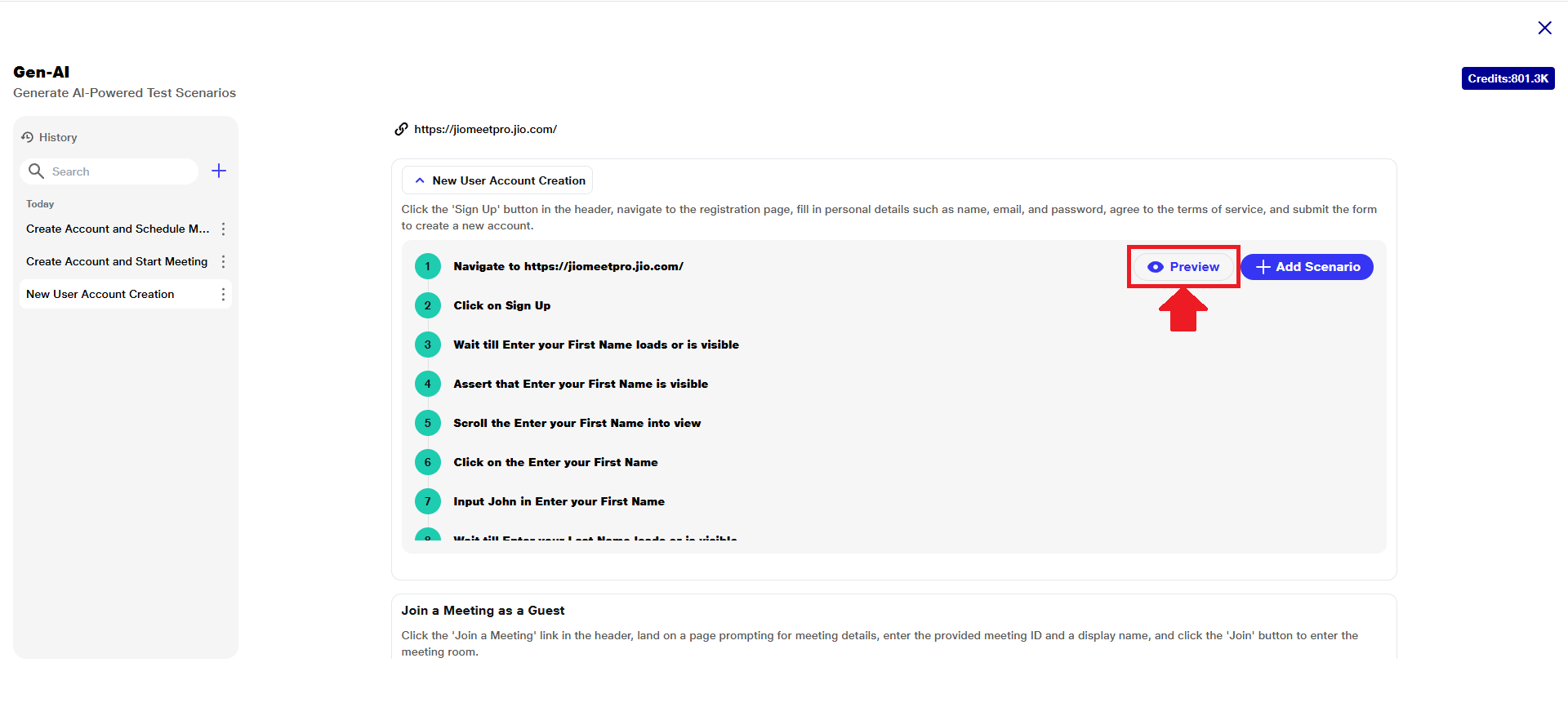
Task: Open options for Create Account and Start Meeting
Action: [223, 262]
